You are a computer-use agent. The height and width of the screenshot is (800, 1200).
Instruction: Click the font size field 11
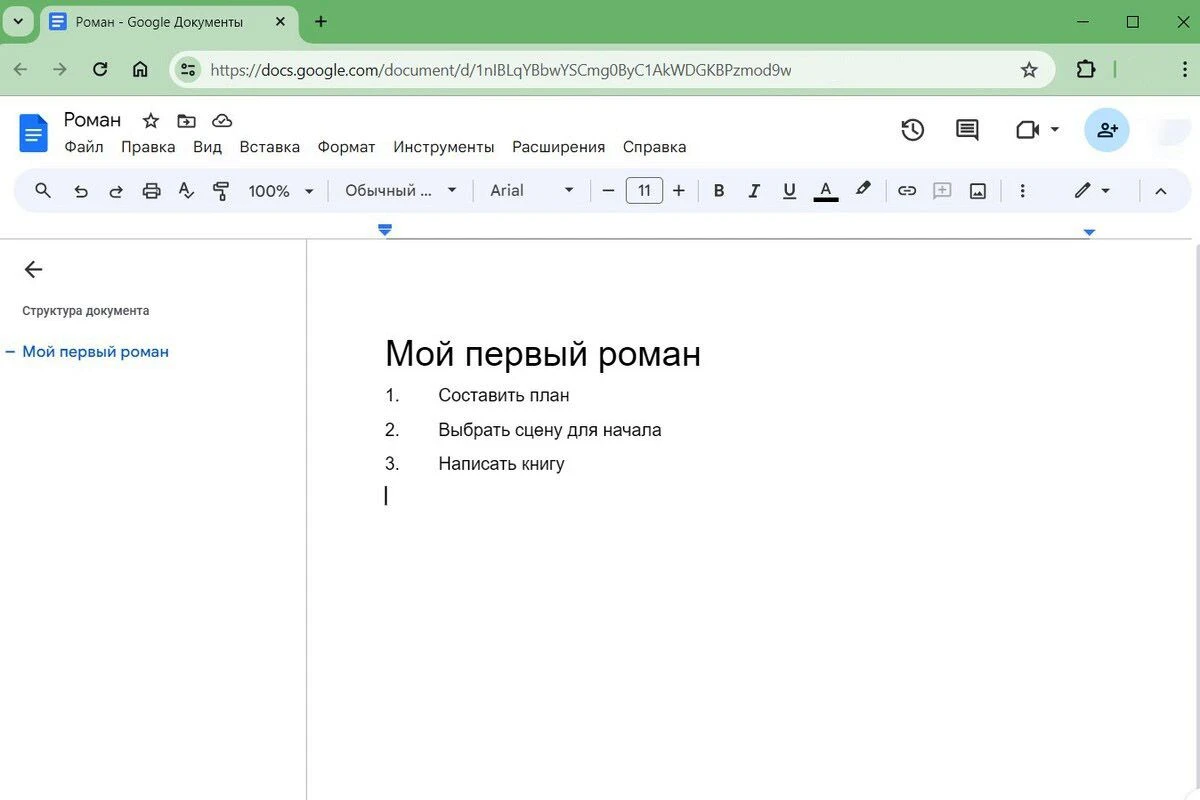[x=644, y=191]
